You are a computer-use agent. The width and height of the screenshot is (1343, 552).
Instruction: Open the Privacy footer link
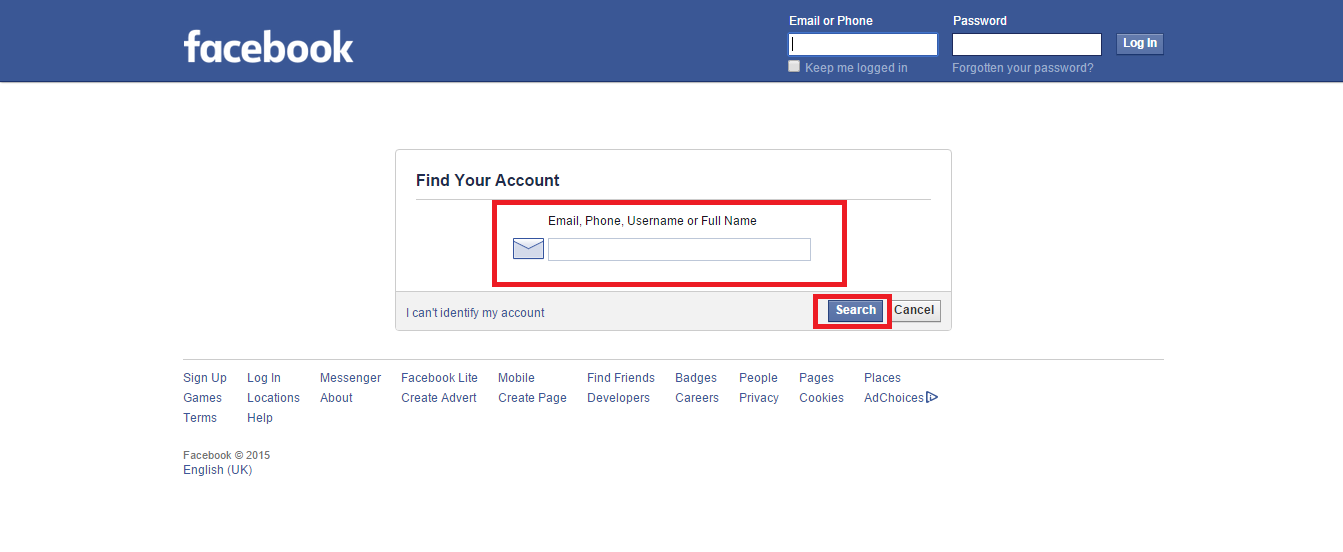coord(759,398)
